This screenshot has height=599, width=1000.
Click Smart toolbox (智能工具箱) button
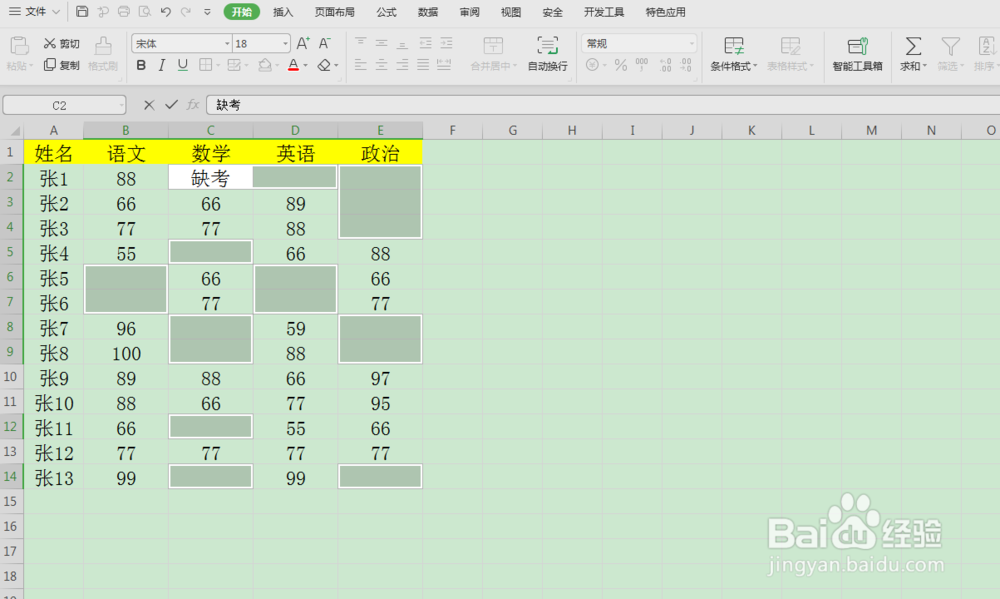pos(857,54)
